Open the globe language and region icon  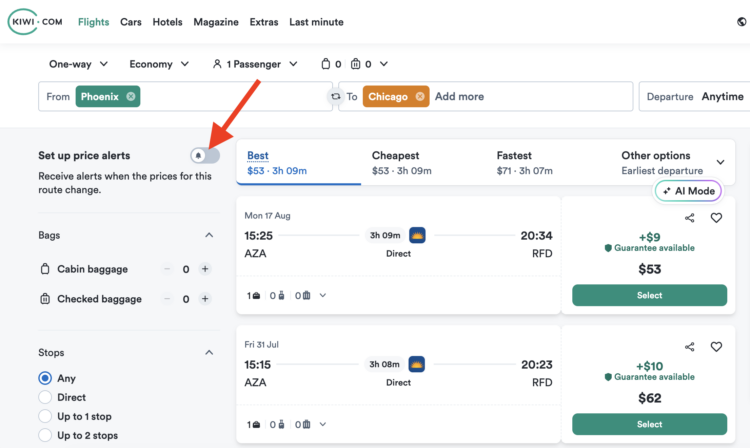click(x=741, y=22)
